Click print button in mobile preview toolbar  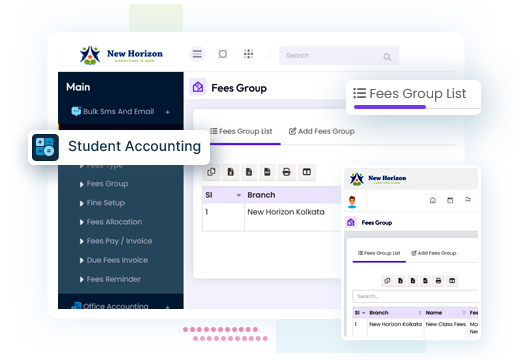coord(438,281)
